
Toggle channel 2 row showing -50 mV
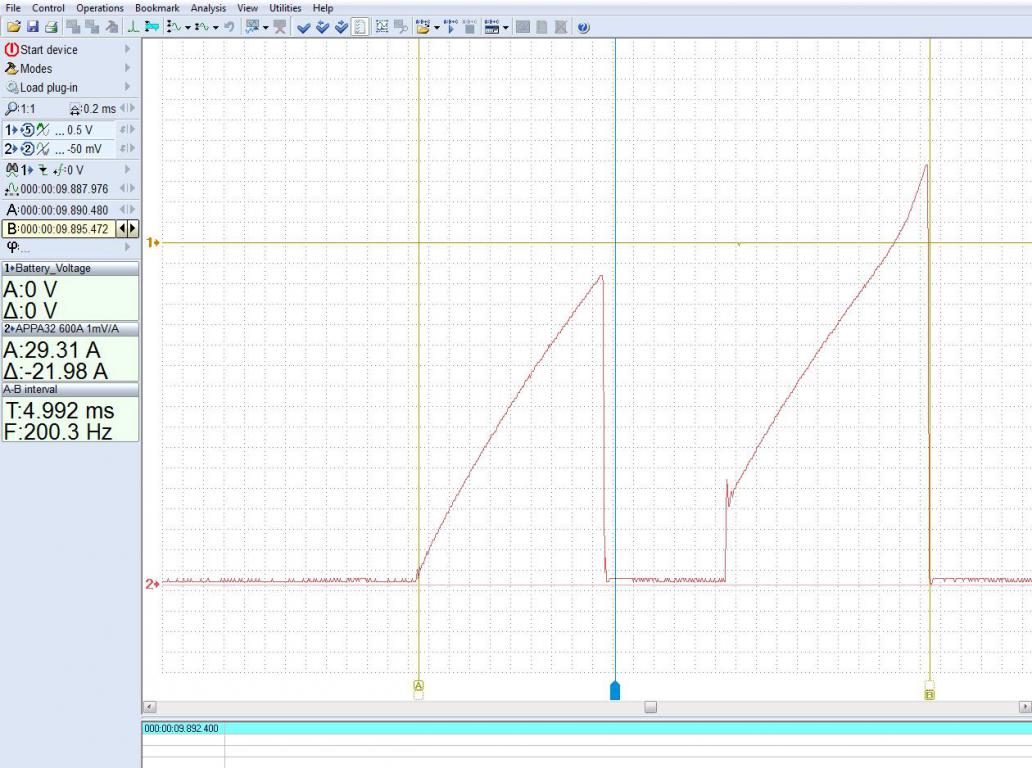(x=60, y=149)
